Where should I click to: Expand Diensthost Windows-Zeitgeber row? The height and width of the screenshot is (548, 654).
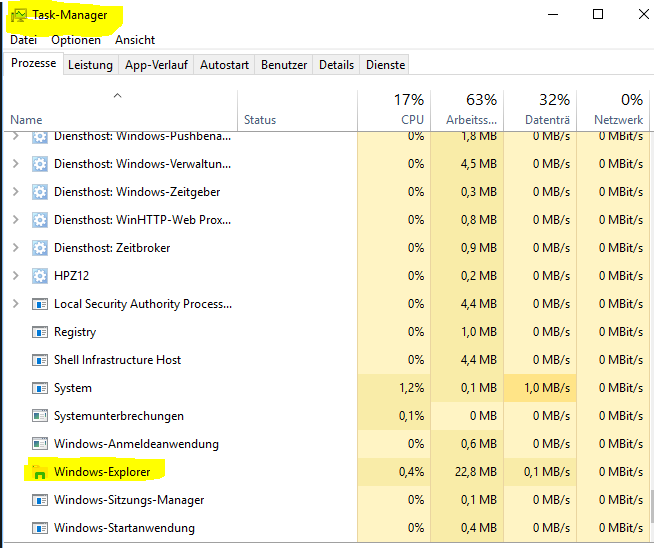point(16,191)
